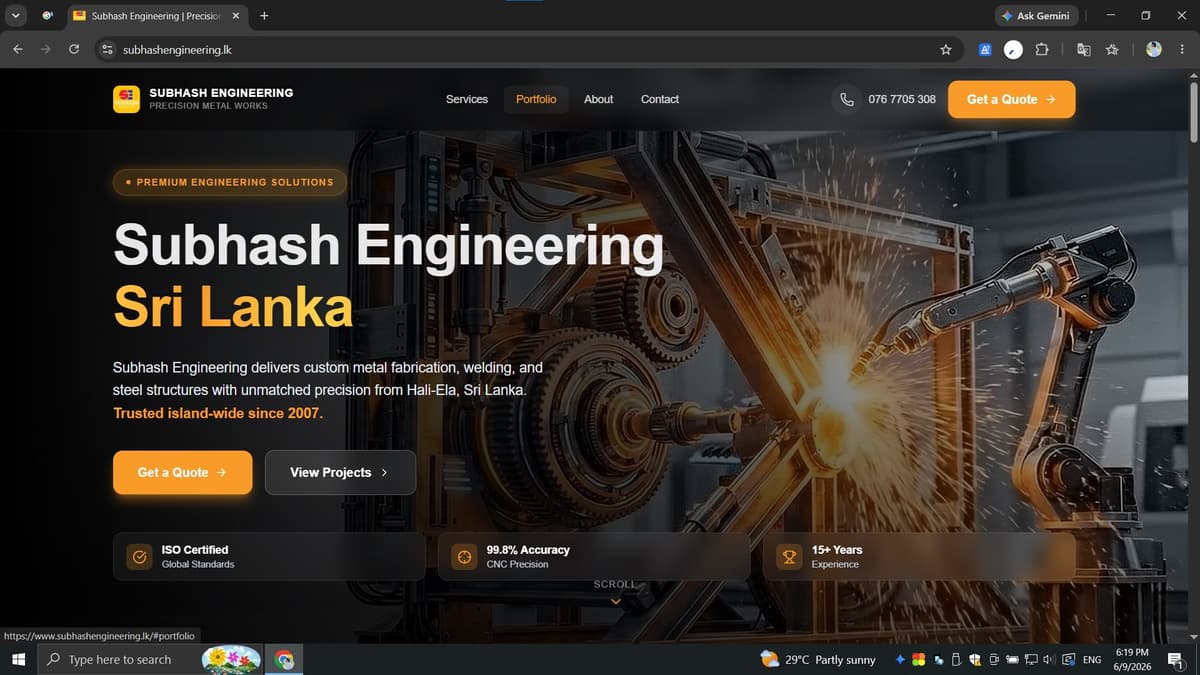This screenshot has height=675, width=1200.
Task: Click the 99.8% Accuracy target icon
Action: point(464,557)
